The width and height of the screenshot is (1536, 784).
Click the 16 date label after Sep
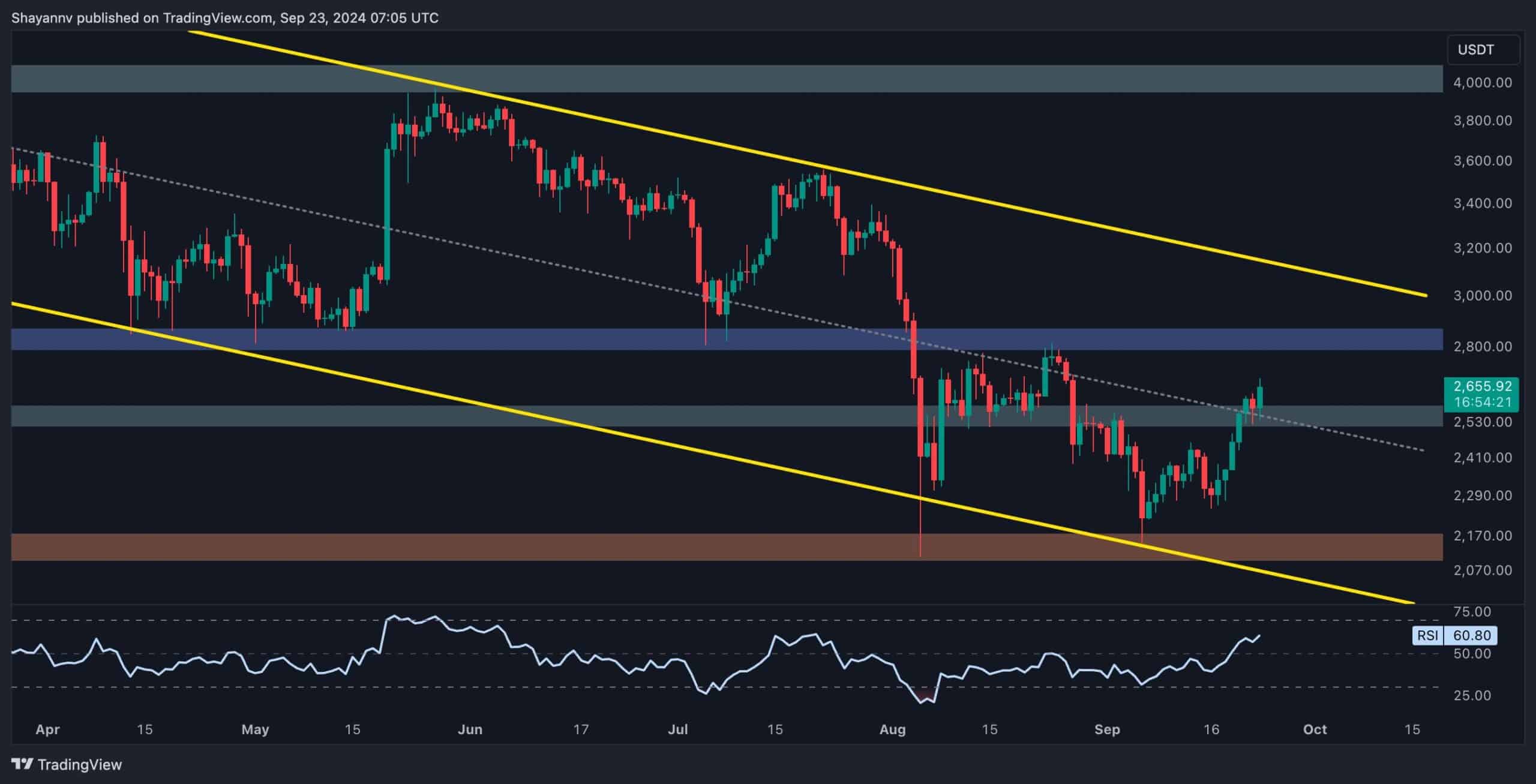click(1211, 730)
